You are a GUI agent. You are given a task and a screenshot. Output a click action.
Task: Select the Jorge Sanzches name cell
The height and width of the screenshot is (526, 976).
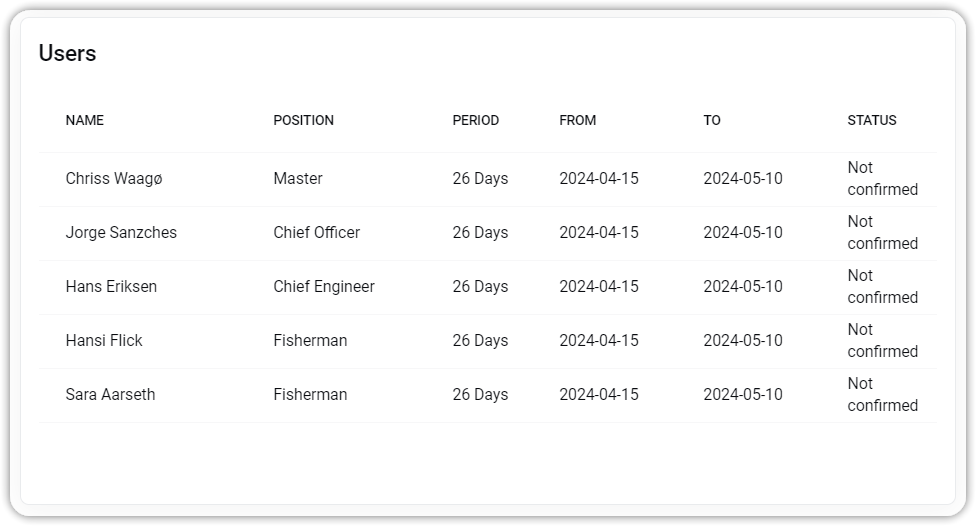click(x=121, y=233)
